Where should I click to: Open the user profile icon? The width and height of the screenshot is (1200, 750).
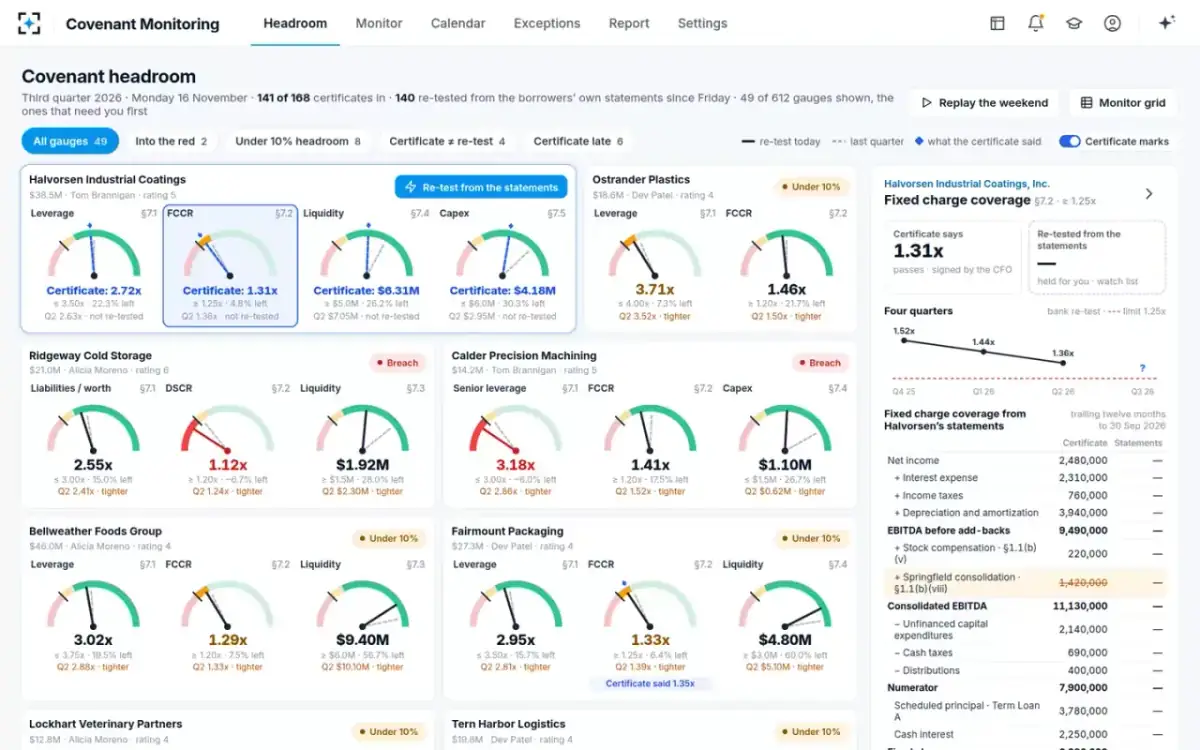[x=1112, y=23]
